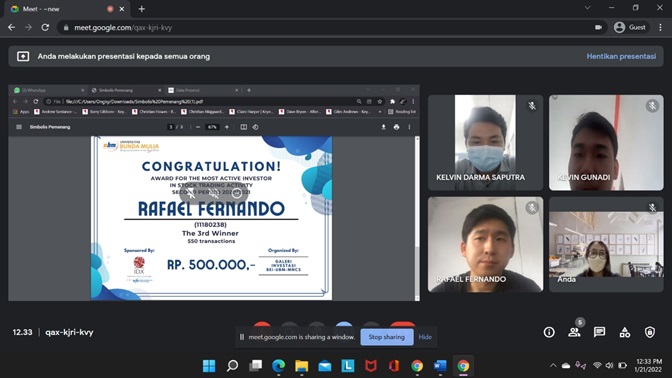Click the Stop sharing button
The image size is (672, 378).
click(387, 337)
